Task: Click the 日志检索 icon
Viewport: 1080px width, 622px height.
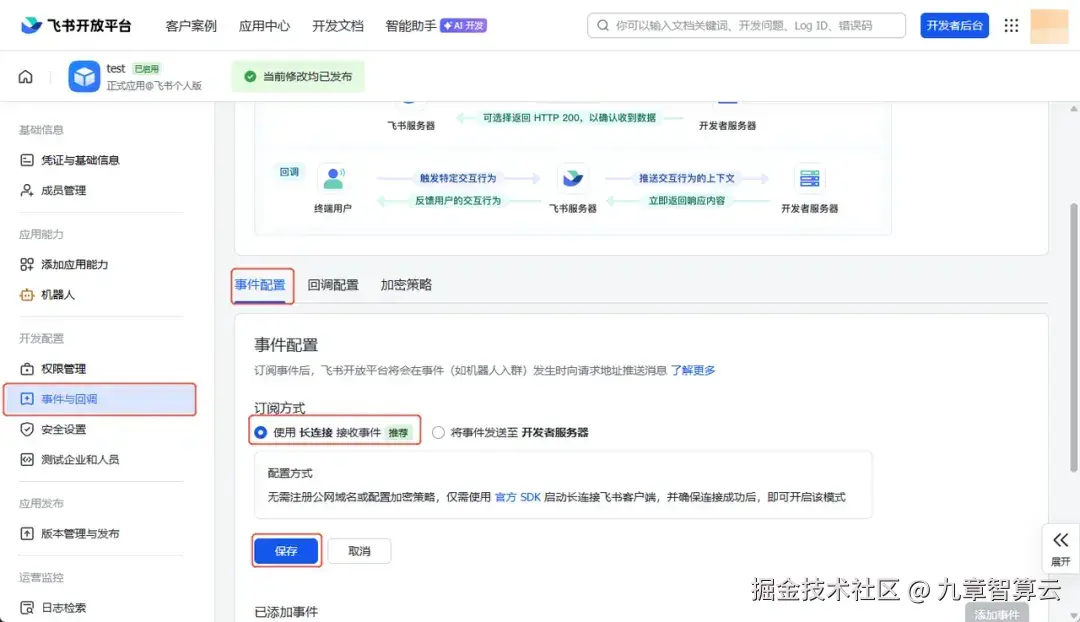Action: pyautogui.click(x=27, y=608)
